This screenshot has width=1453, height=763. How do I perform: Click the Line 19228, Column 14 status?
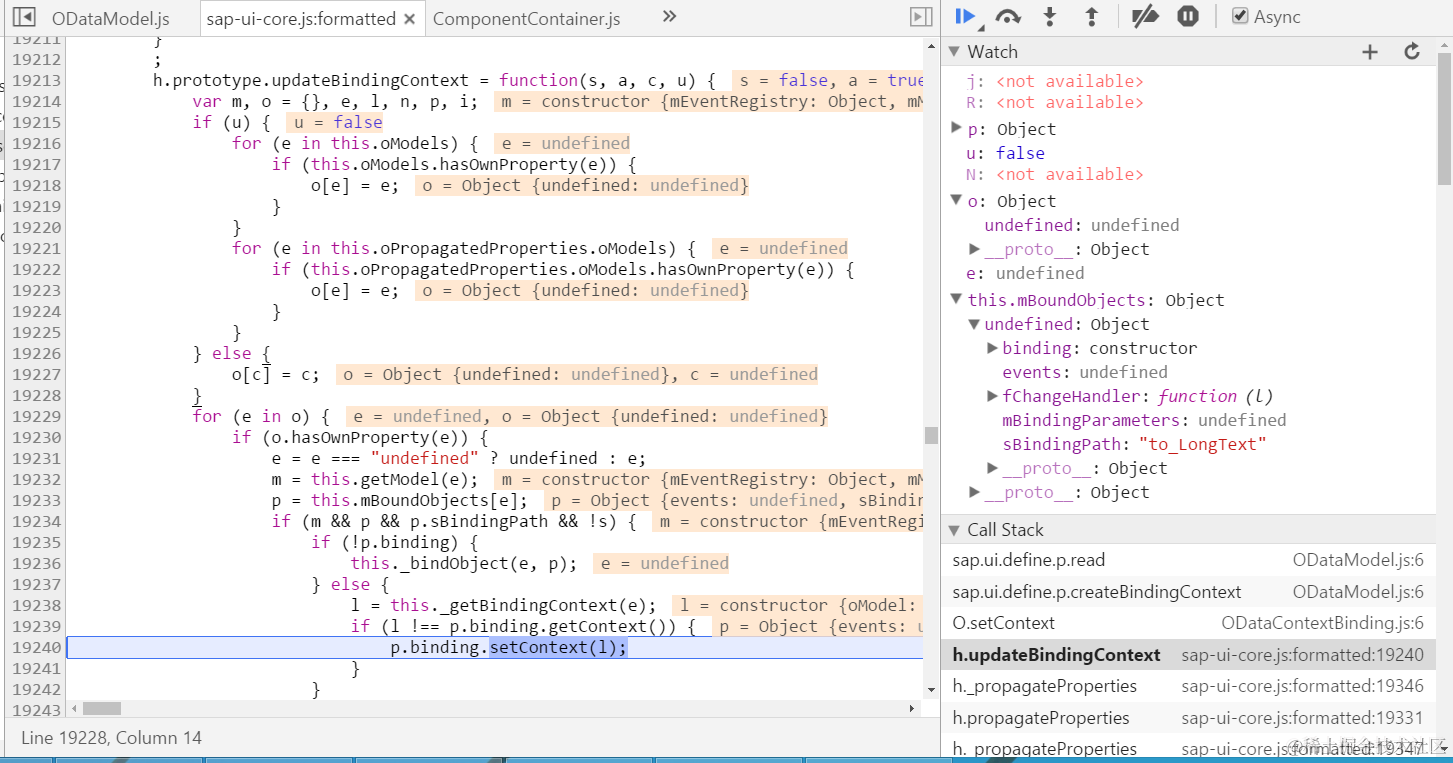tap(111, 738)
